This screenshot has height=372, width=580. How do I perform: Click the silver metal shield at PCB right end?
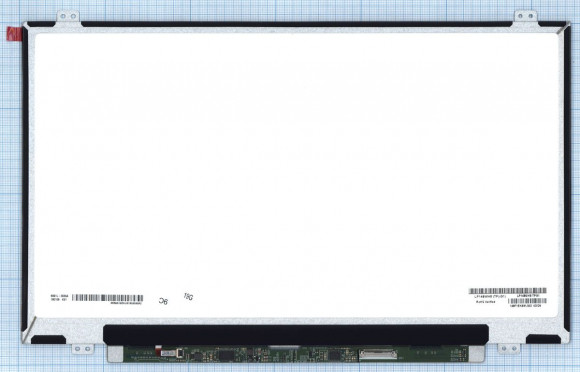click(477, 354)
